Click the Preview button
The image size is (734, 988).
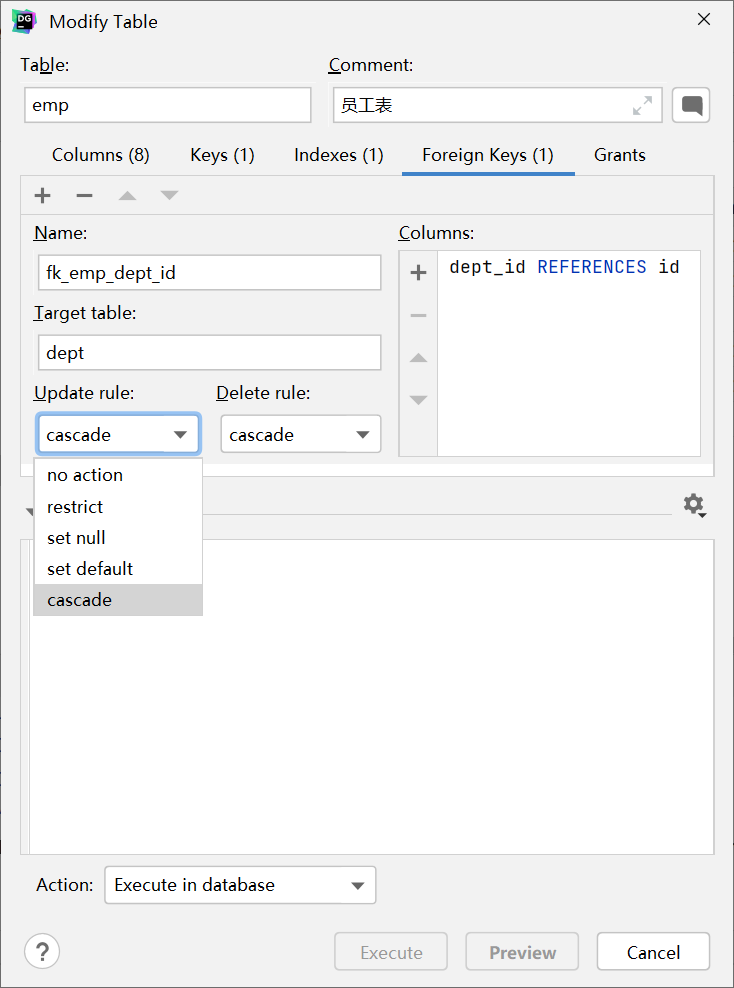click(522, 951)
